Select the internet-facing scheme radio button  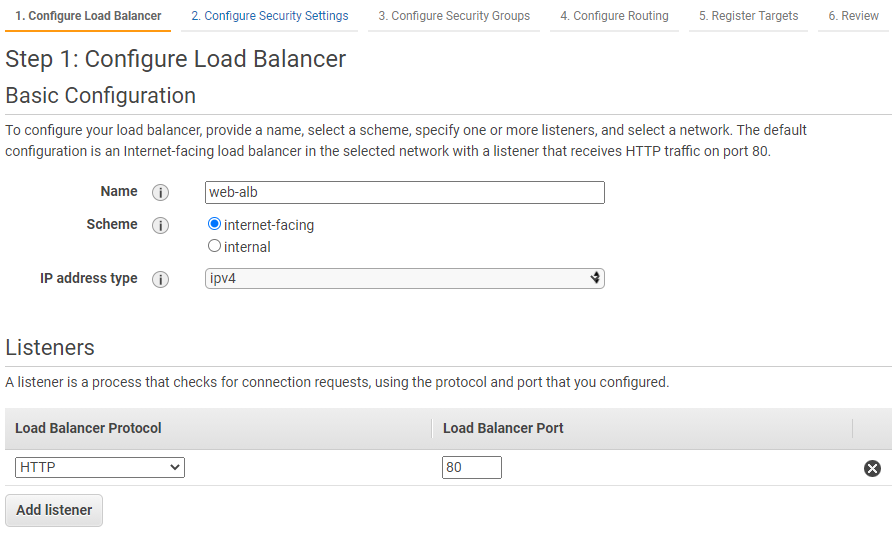[x=214, y=224]
